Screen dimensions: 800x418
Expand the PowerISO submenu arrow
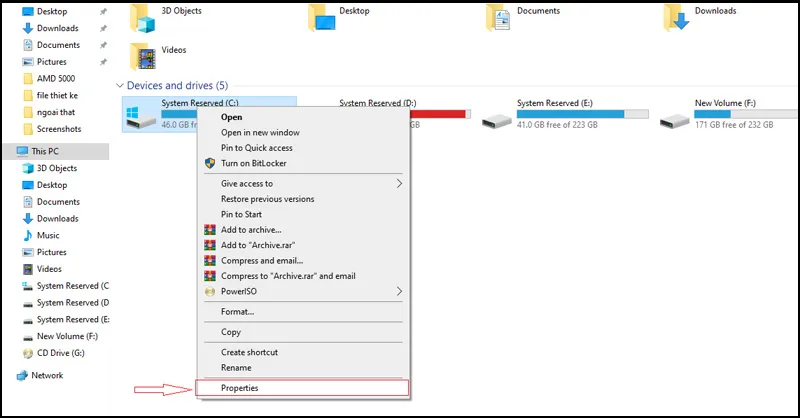point(400,291)
